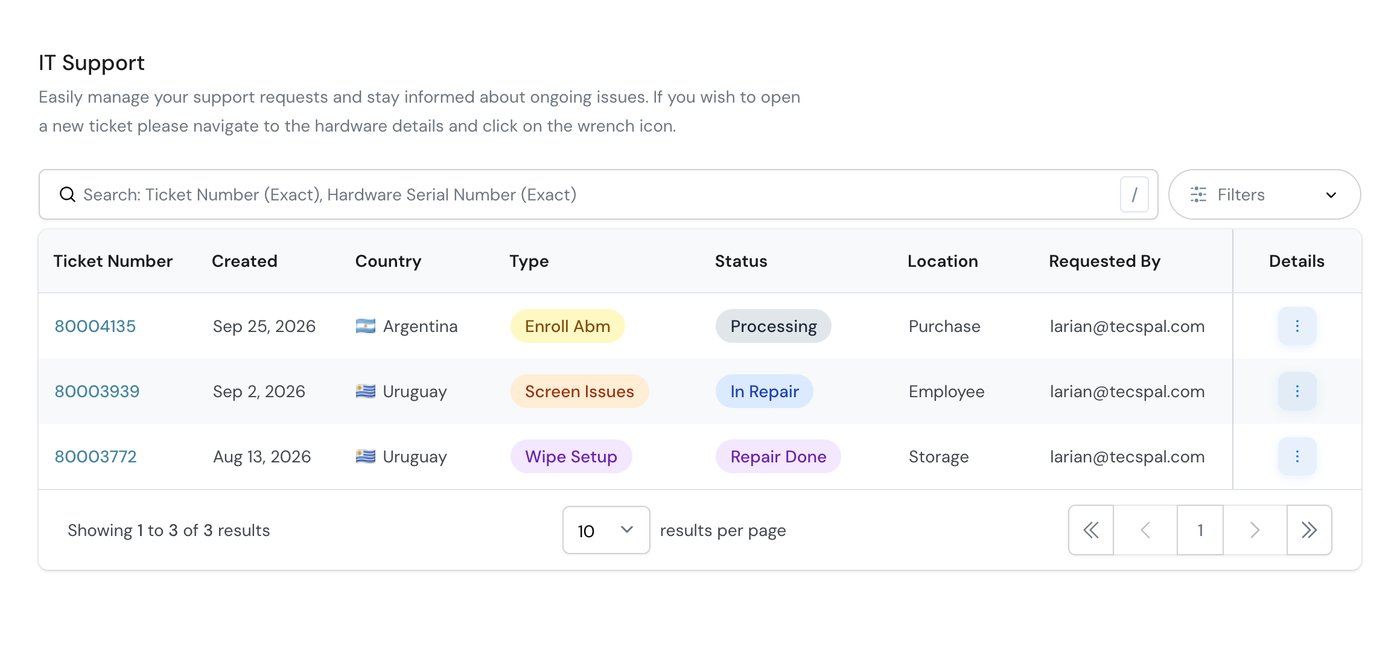Click the magnifier search icon

(x=67, y=194)
